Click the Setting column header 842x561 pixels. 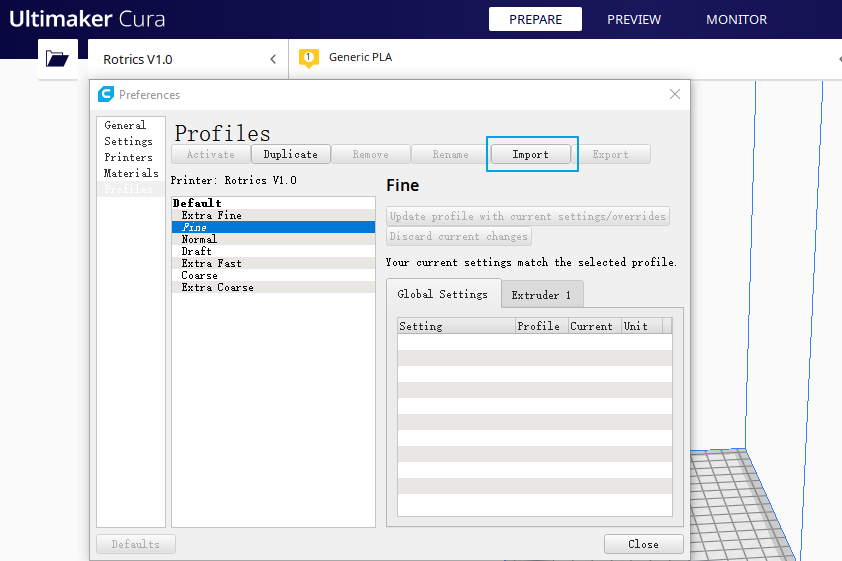click(456, 326)
